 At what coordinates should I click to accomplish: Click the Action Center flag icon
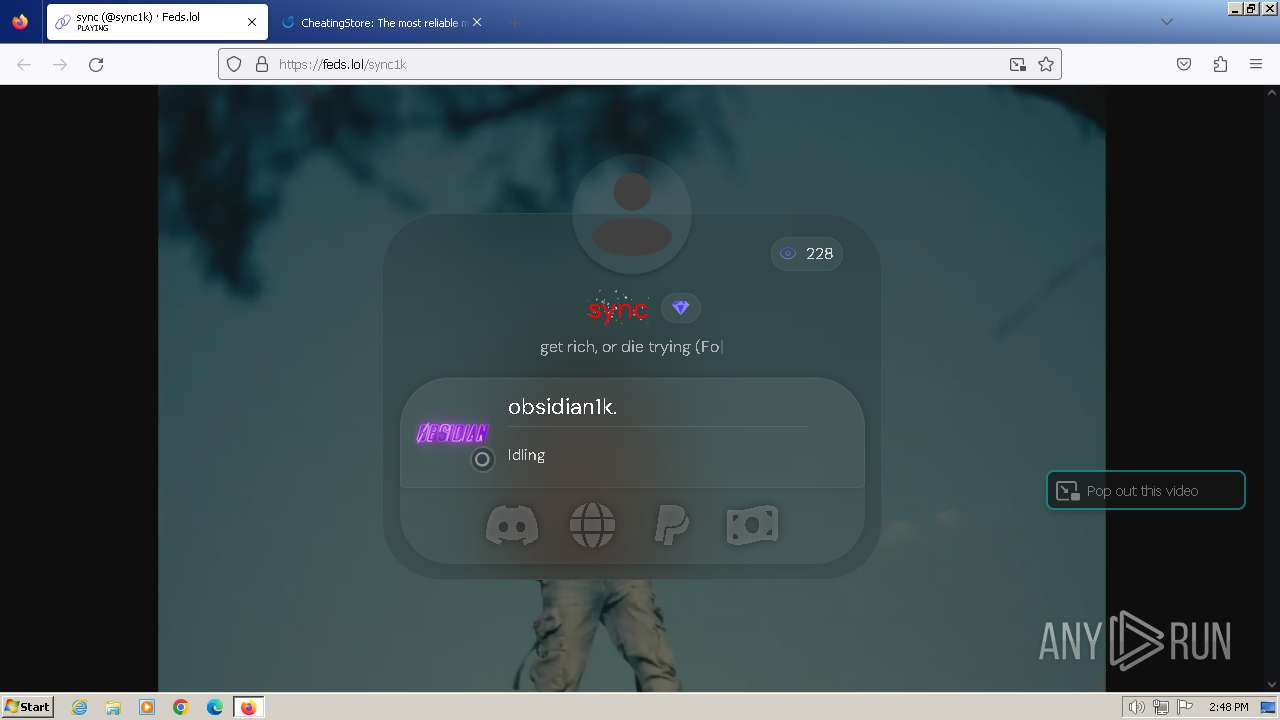1184,707
